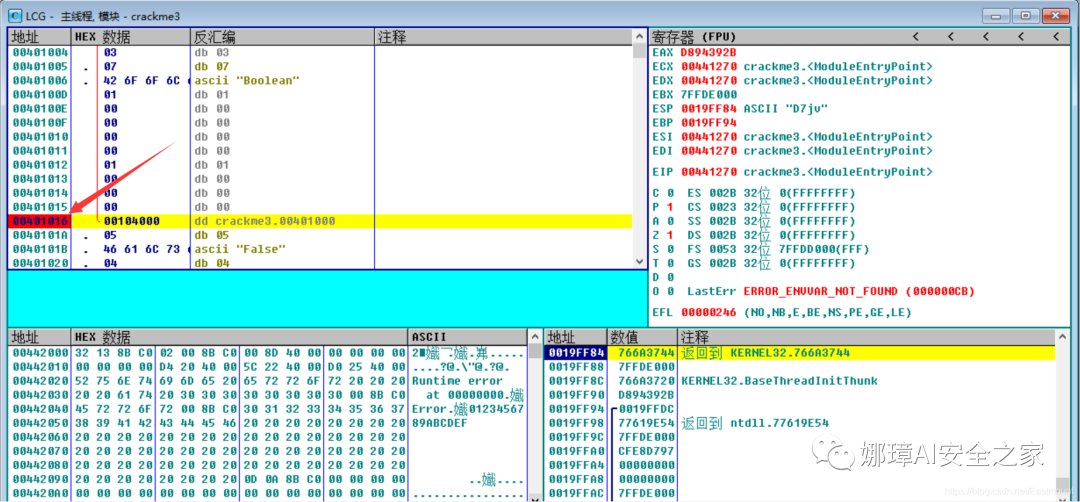1080x502 pixels.
Task: Select dump row at address 00442040
Action: (x=268, y=409)
